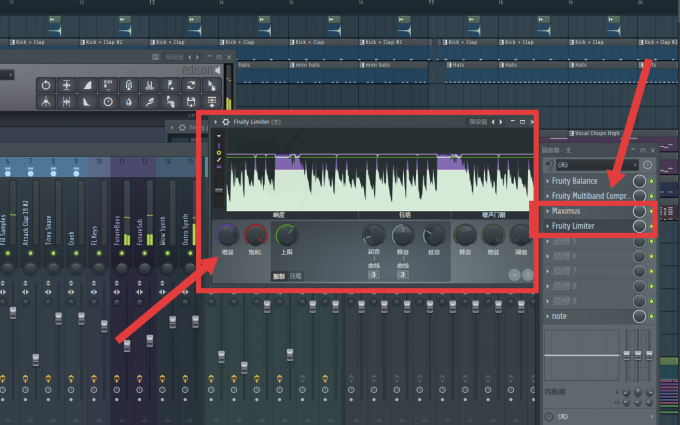
Task: Select Fruity Limiter plugin slot name
Action: pyautogui.click(x=573, y=226)
